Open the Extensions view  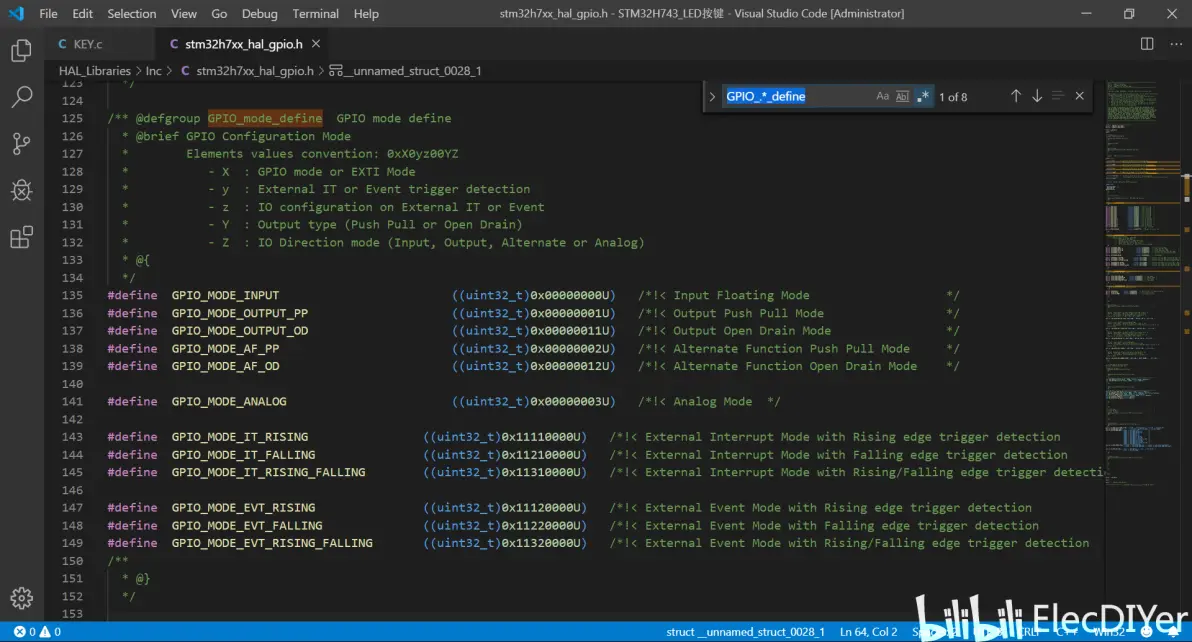[x=21, y=237]
